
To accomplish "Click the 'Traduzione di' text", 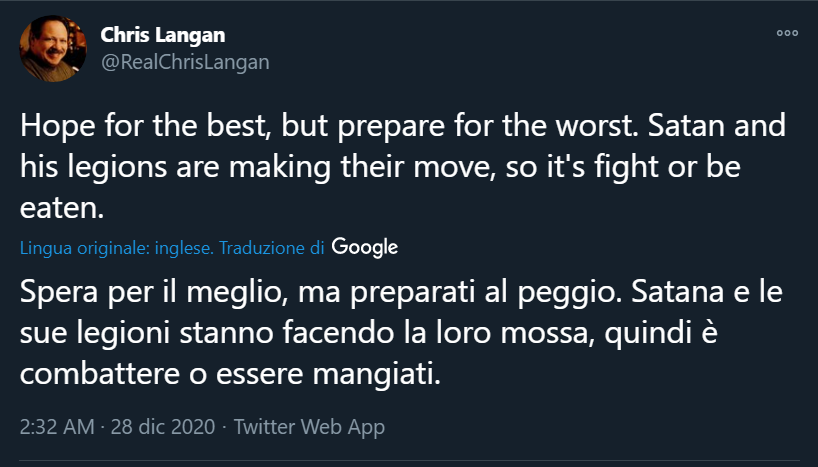I will point(271,247).
